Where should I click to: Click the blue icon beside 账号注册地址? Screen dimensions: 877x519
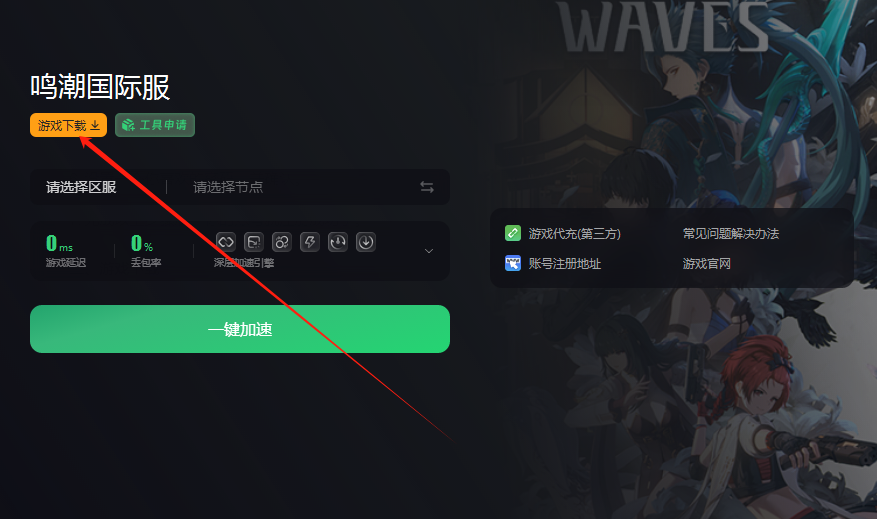(x=513, y=263)
